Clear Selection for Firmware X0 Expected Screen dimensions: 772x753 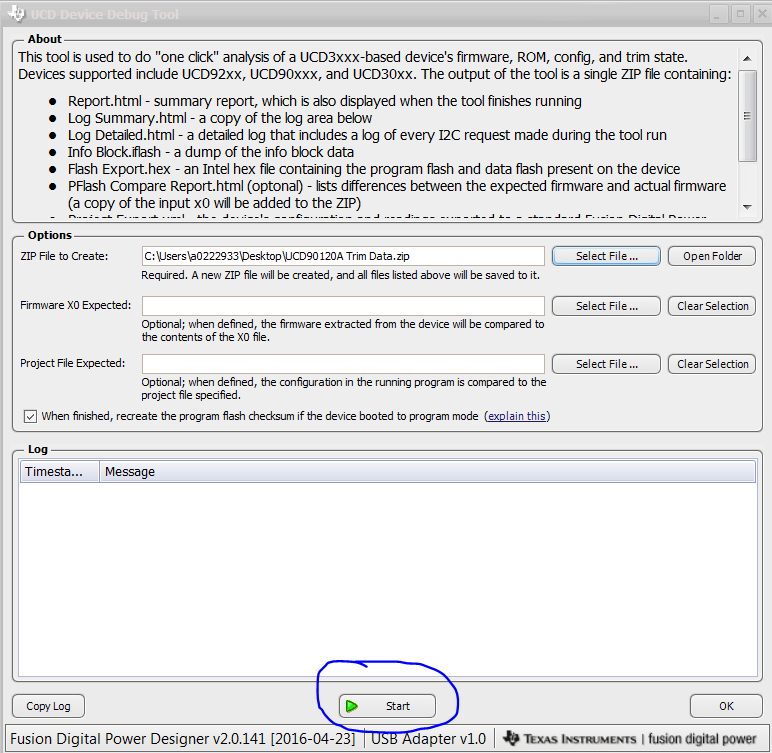pyautogui.click(x=712, y=306)
